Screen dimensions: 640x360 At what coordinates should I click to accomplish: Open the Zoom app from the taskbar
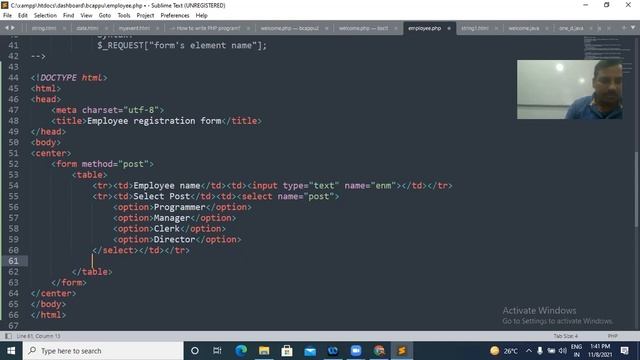(x=356, y=351)
